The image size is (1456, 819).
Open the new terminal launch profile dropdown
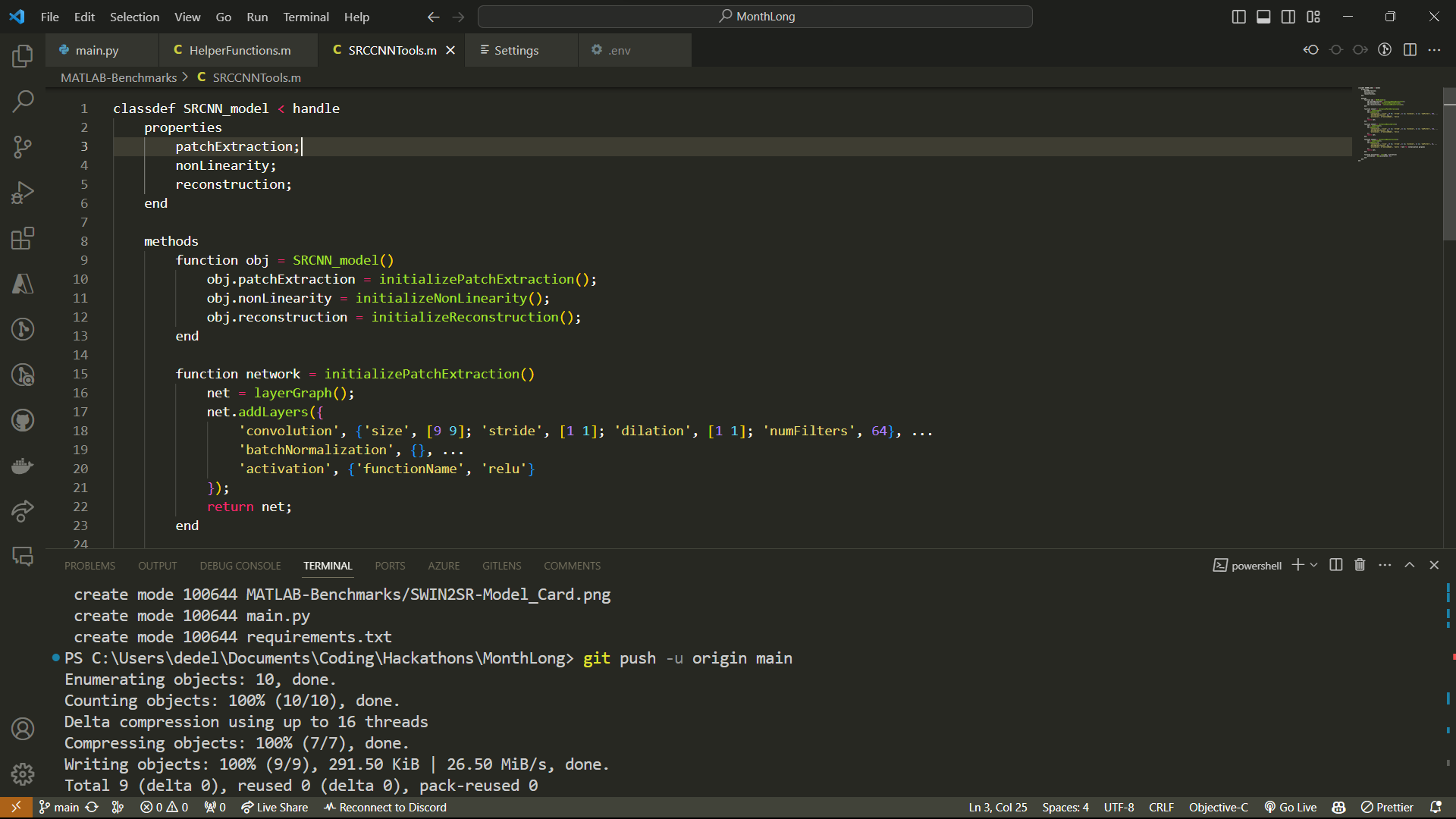[x=1314, y=565]
